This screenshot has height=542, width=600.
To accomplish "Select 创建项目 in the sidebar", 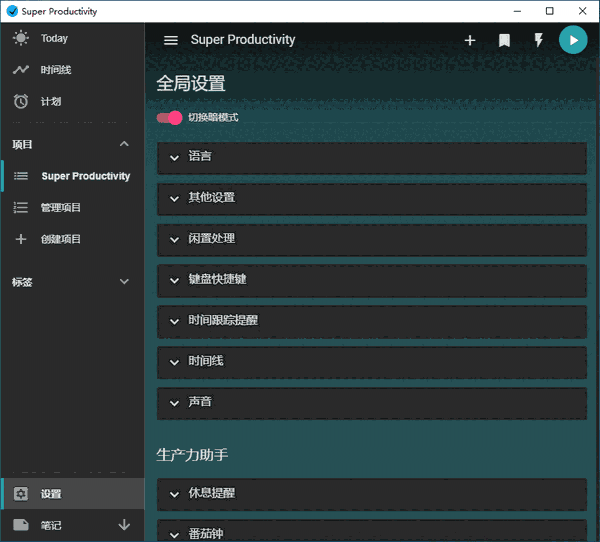I will click(73, 239).
